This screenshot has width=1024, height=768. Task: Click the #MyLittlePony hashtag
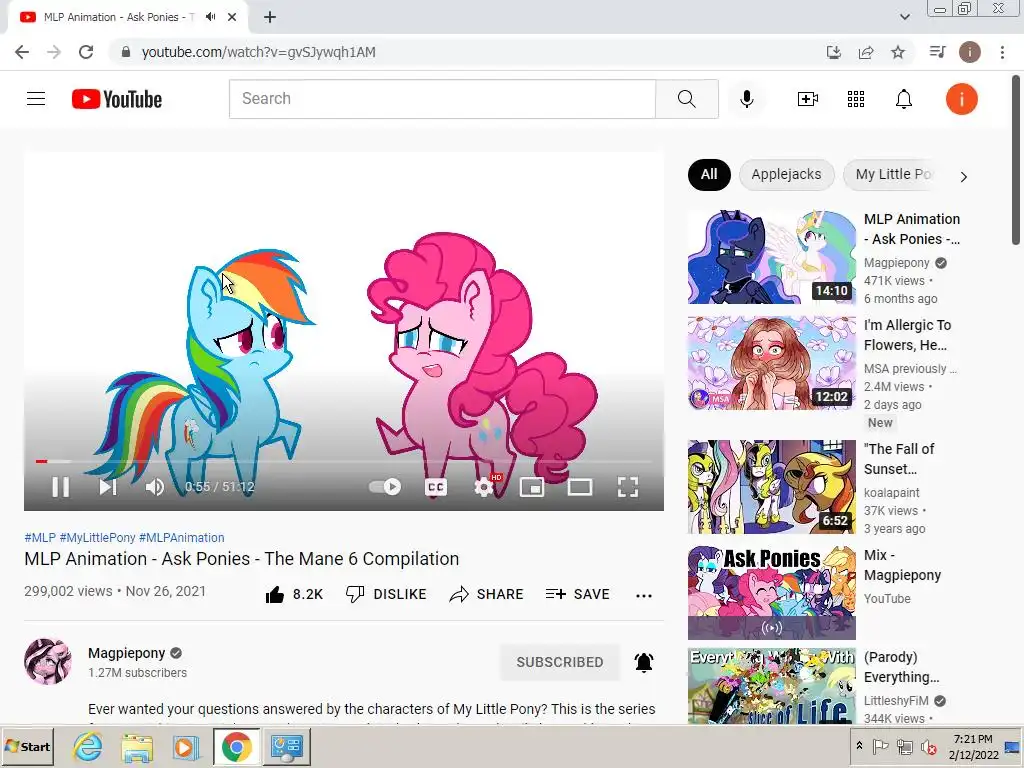point(97,537)
